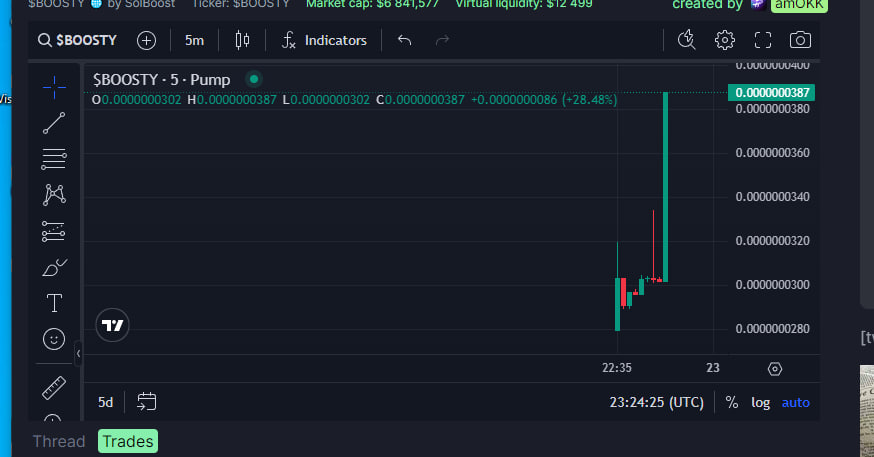Collapse the drawing toolbar arrow

pyautogui.click(x=78, y=353)
